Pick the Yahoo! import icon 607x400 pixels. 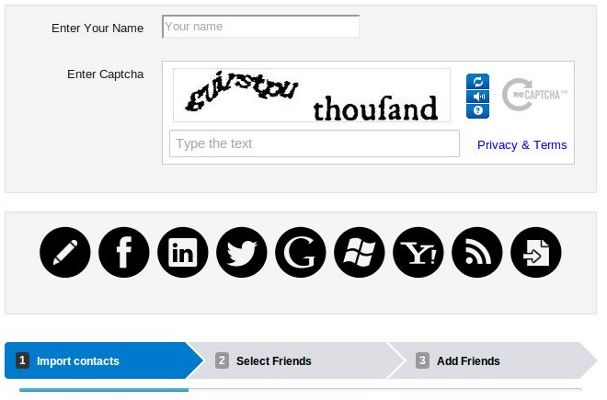(418, 252)
